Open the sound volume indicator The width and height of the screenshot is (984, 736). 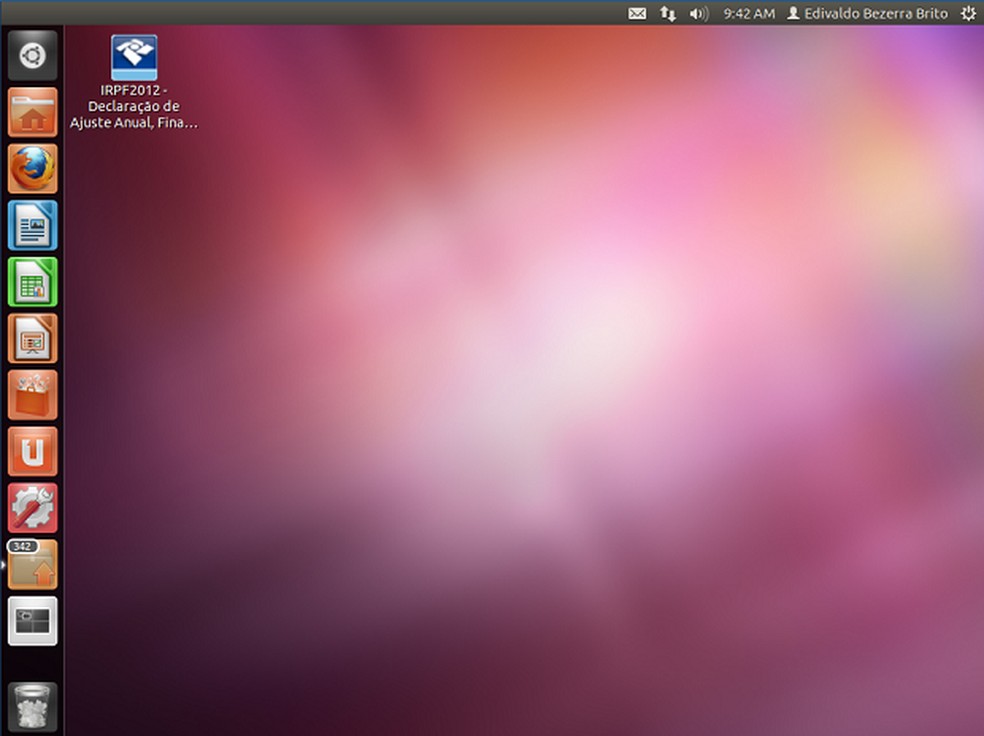(x=698, y=13)
